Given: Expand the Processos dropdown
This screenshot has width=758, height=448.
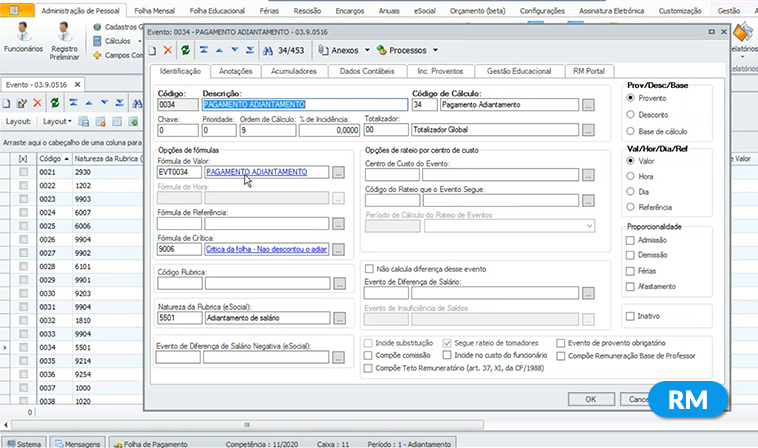Looking at the screenshot, I should pos(412,49).
